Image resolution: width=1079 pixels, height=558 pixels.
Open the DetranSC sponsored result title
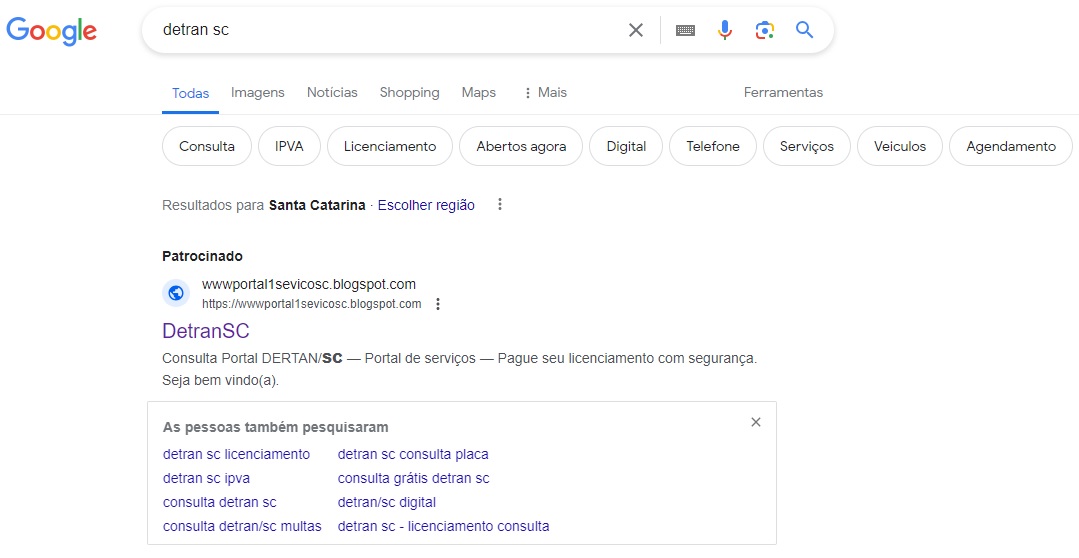[x=206, y=331]
